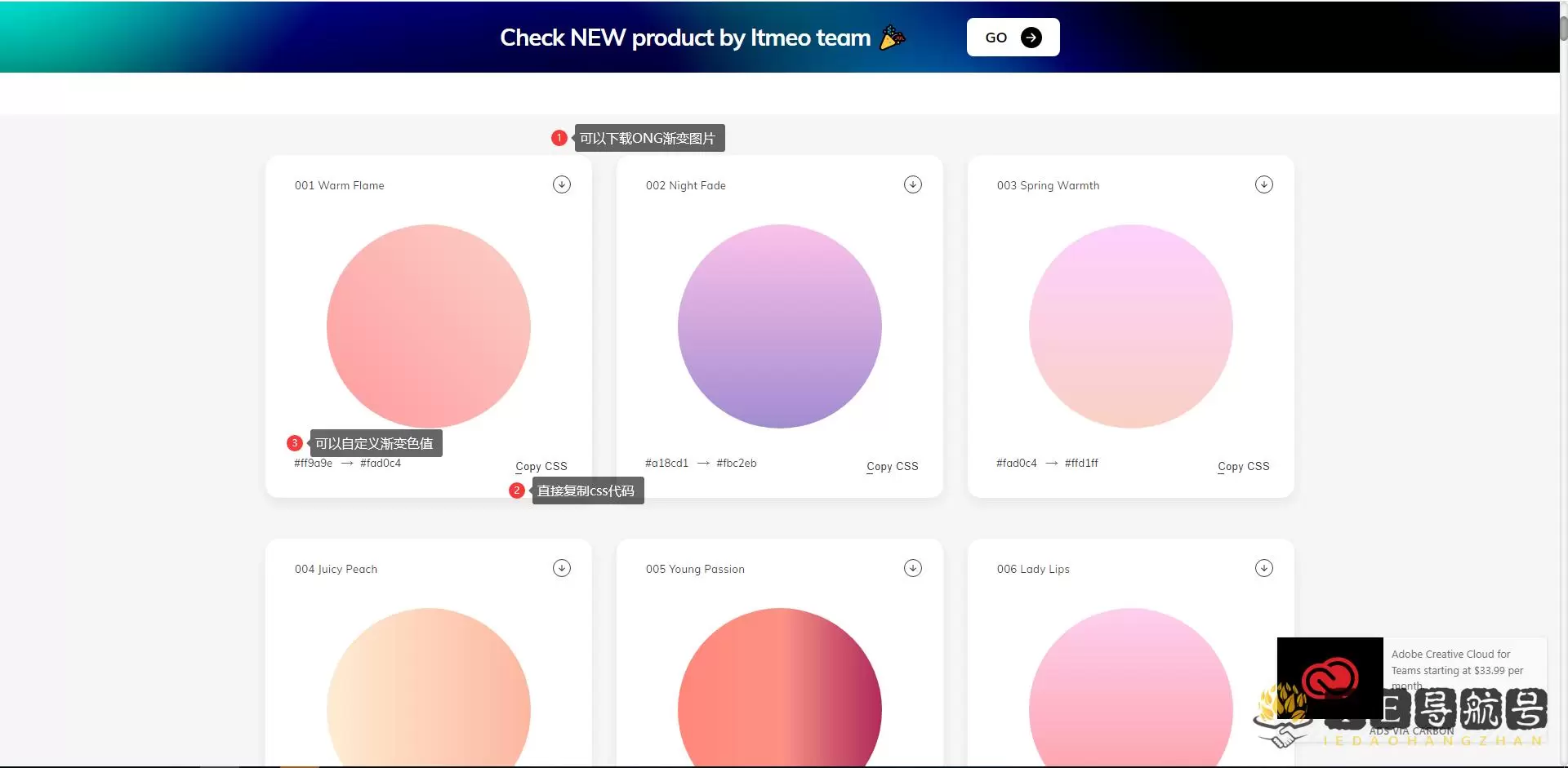Click the Warm Flame gradient circle preview
This screenshot has width=1568, height=768.
pyautogui.click(x=428, y=326)
